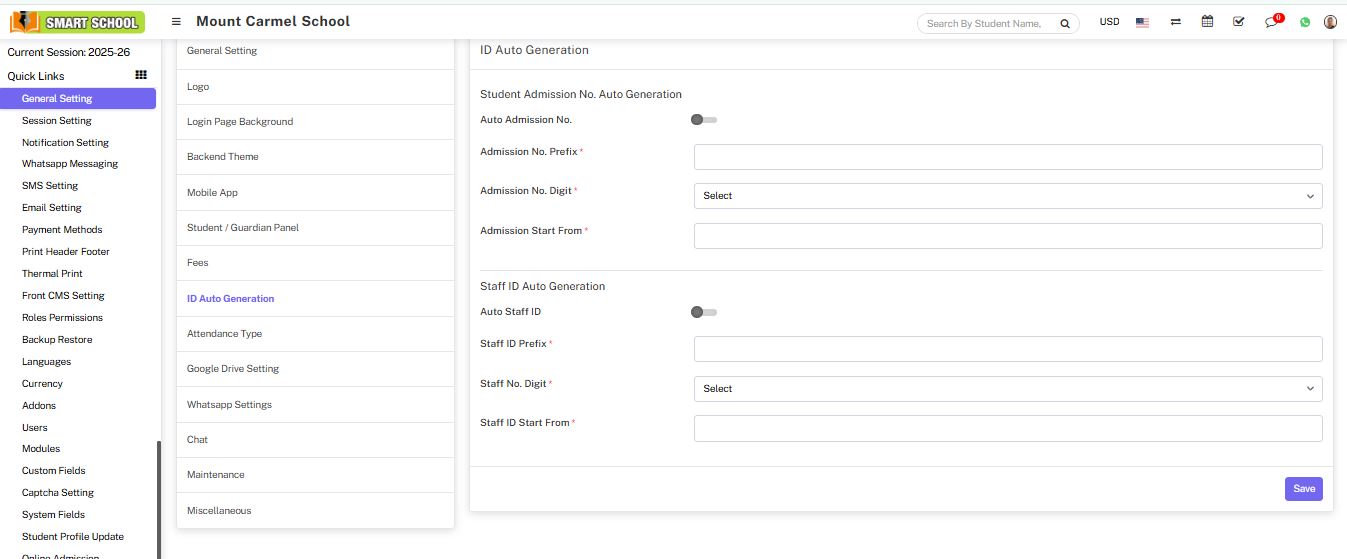Screen dimensions: 1347x559
Task: Open the Backend Theme settings tab
Action: point(223,157)
